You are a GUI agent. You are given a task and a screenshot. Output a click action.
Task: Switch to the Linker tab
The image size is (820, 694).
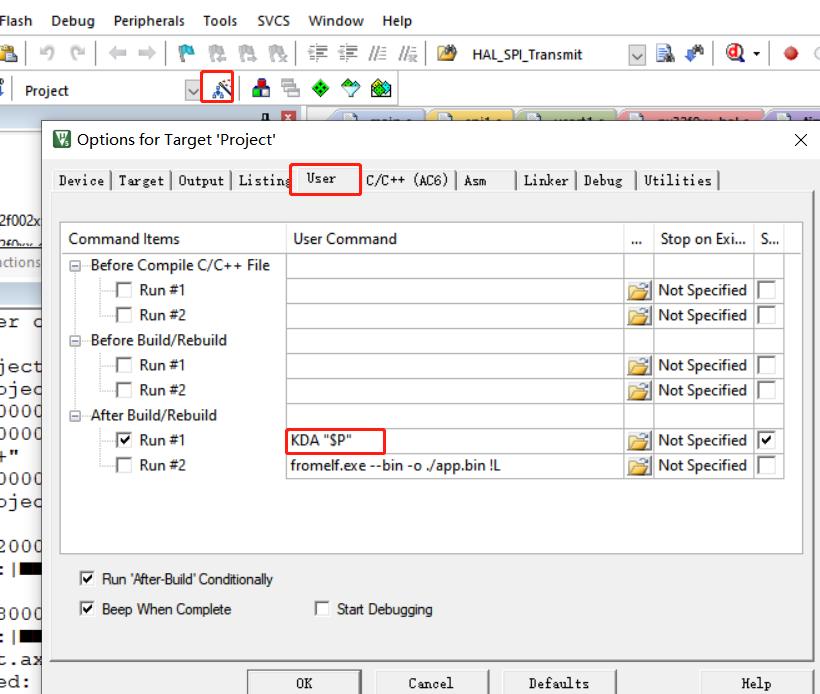tap(545, 180)
